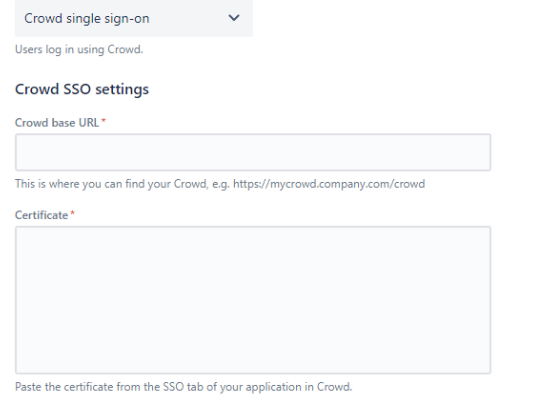Click the word 'settings' in the section heading
Image resolution: width=552 pixels, height=412 pixels.
pyautogui.click(x=122, y=89)
